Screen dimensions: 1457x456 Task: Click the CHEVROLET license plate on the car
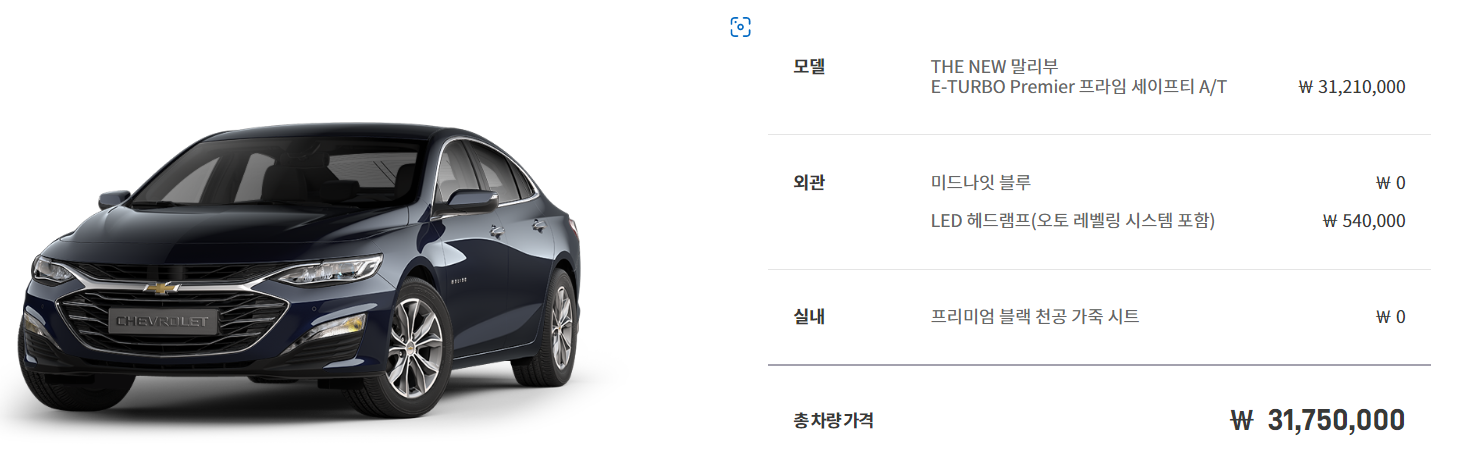(162, 322)
